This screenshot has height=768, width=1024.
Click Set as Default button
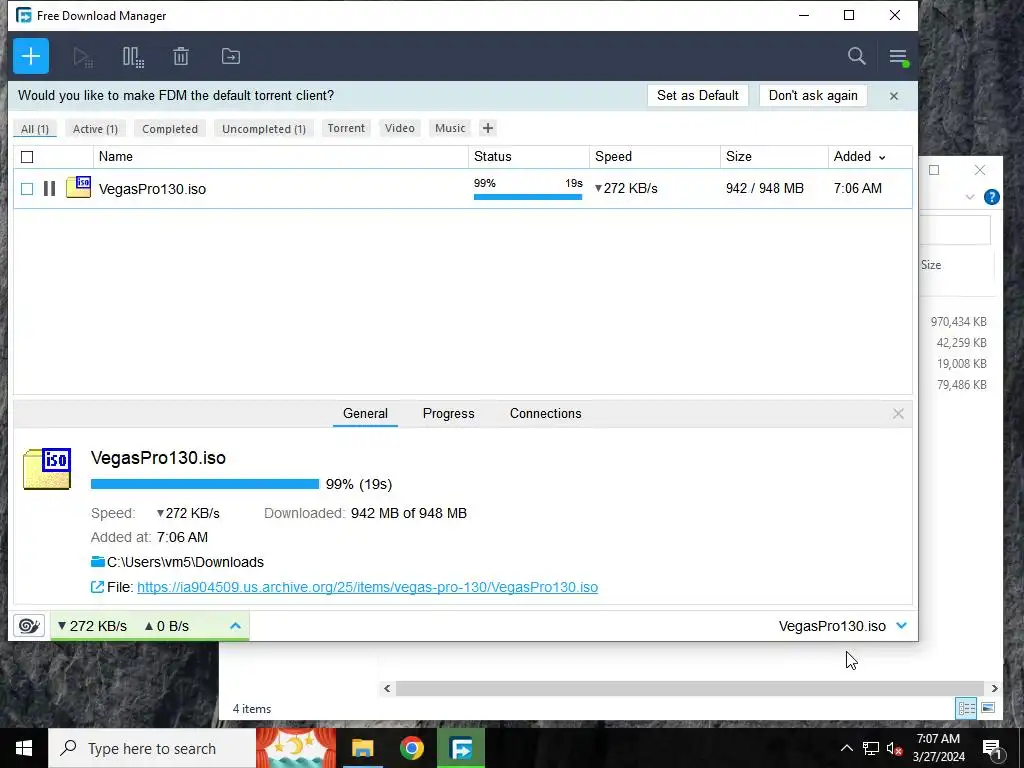[697, 95]
